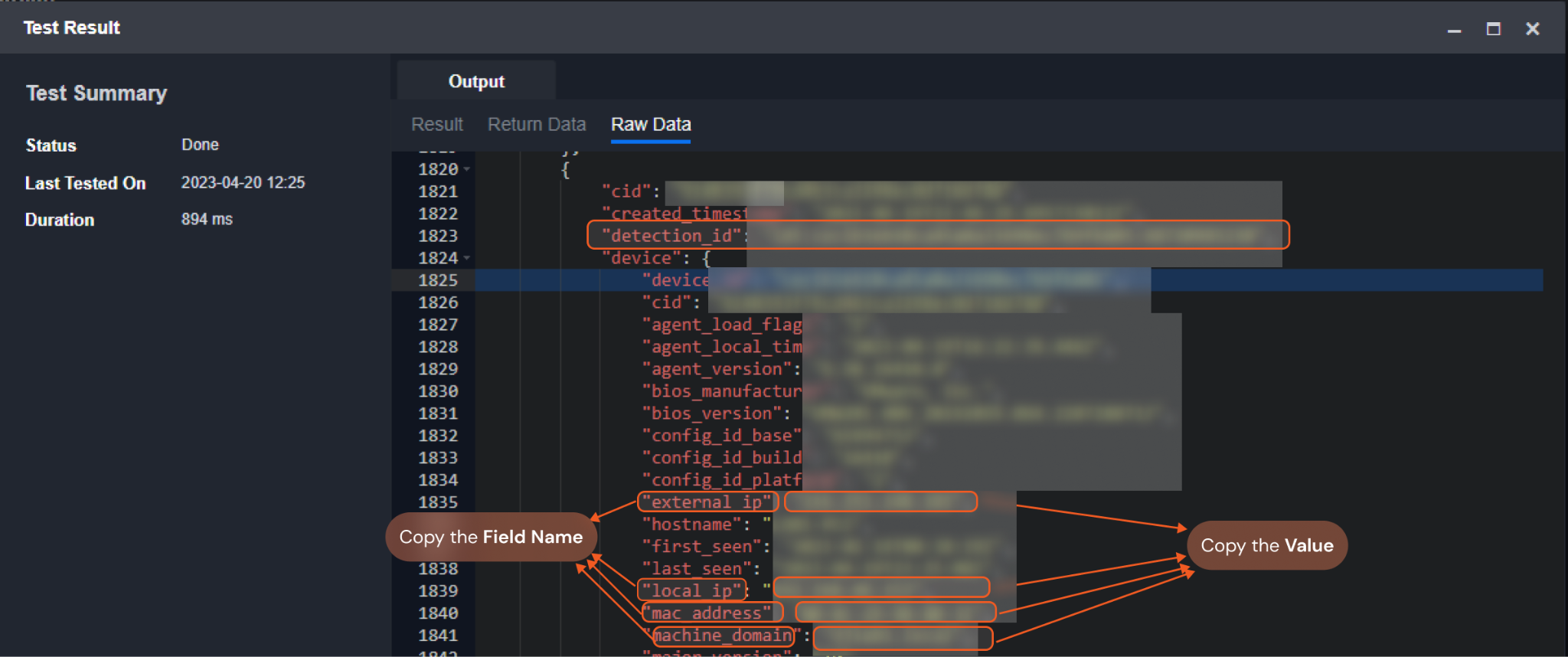Screen dimensions: 1568x657
Task: Click the Output tab header
Action: [x=476, y=81]
